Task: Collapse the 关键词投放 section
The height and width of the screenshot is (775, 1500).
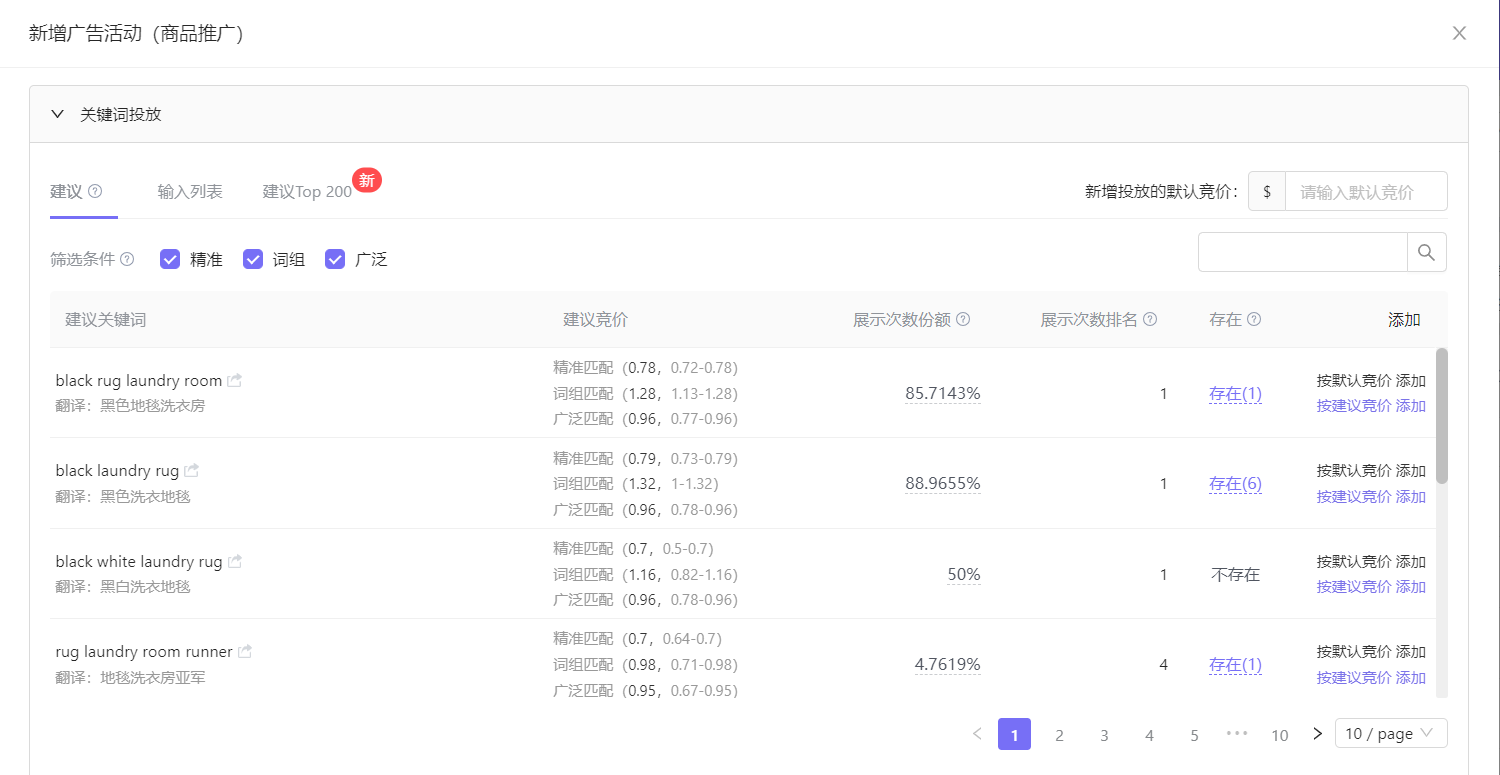Action: [x=58, y=114]
